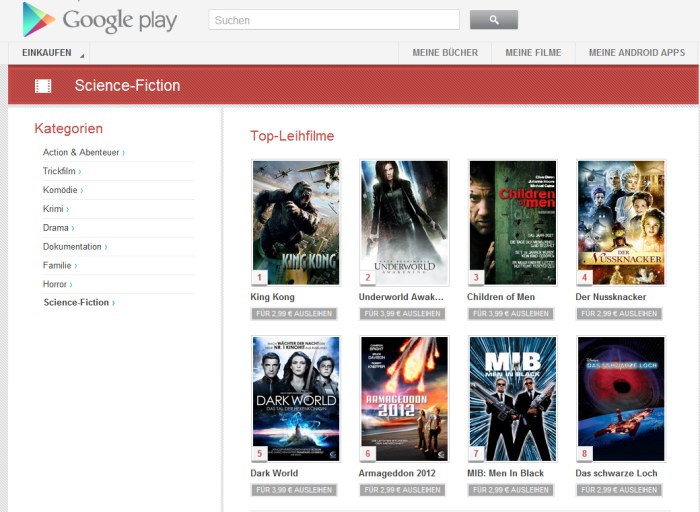Viewport: 700px width, 512px height.
Task: Click the Armageddon 2012 title link
Action: click(397, 473)
